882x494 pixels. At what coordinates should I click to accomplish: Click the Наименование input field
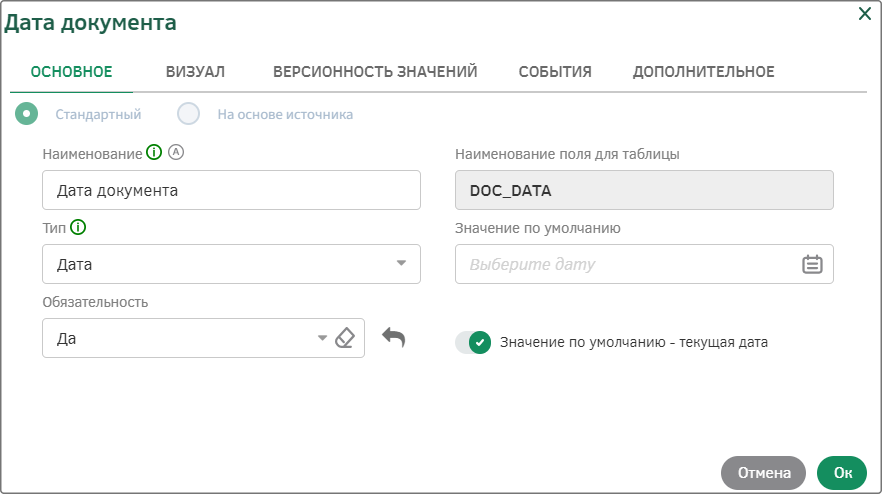click(x=231, y=190)
